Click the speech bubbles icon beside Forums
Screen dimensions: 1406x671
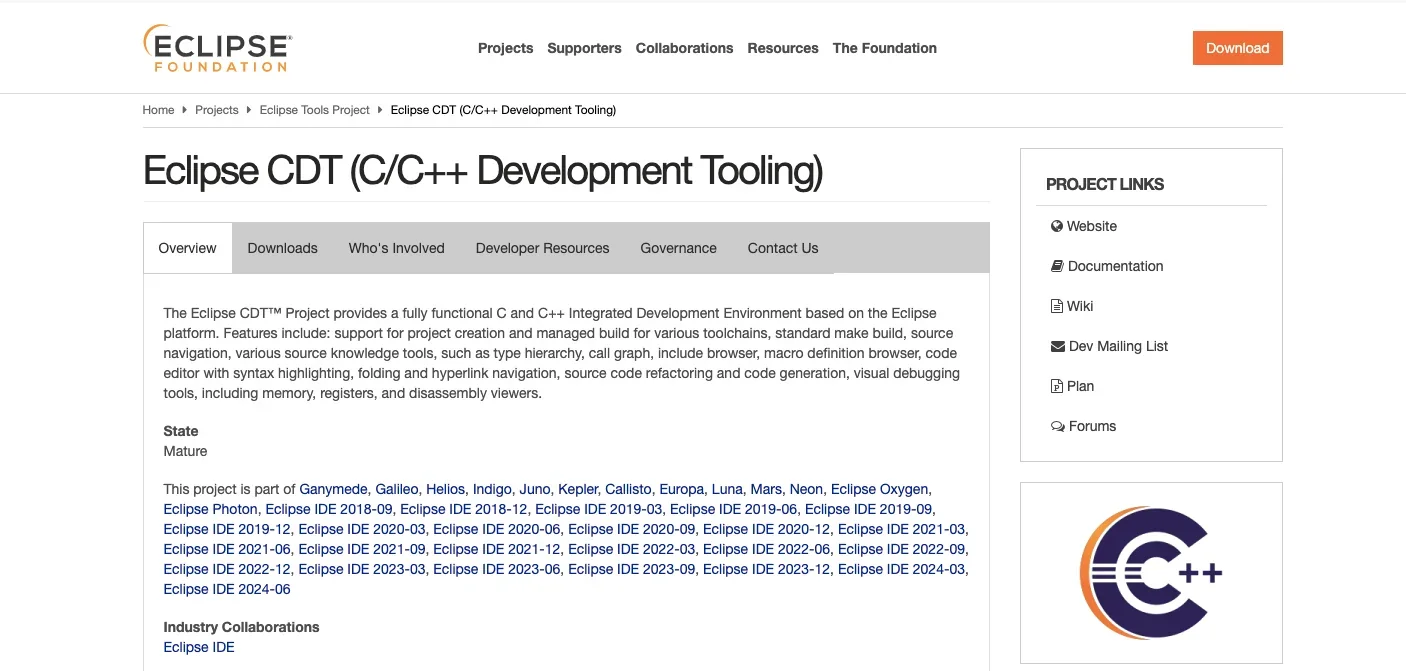(x=1057, y=426)
